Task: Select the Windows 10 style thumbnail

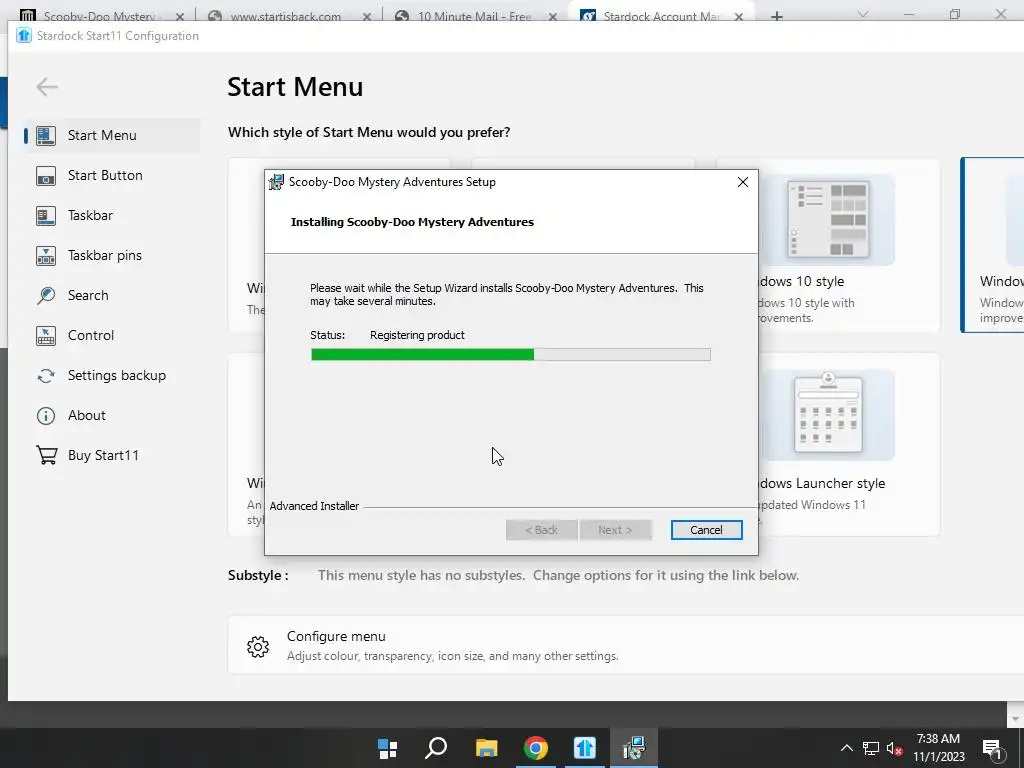Action: pos(828,219)
